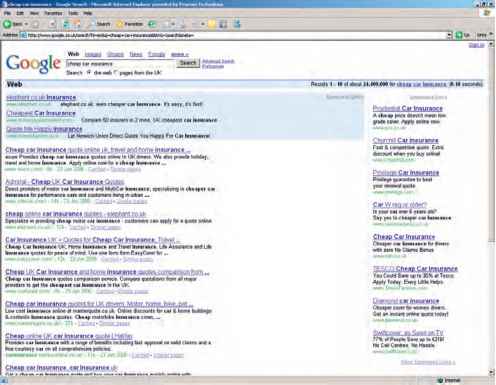Click the Google logo
This screenshot has height=385, width=496.
(33, 63)
